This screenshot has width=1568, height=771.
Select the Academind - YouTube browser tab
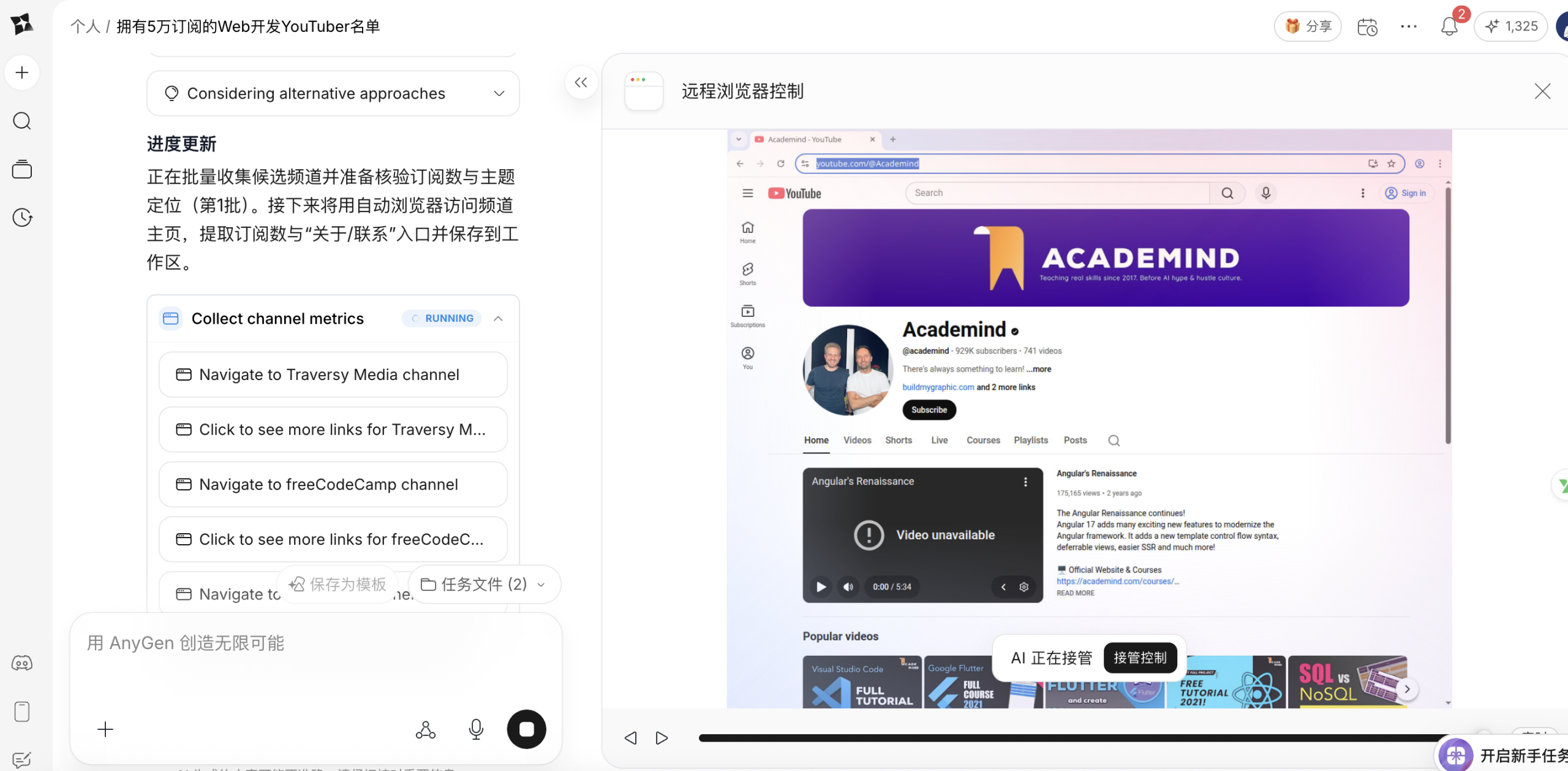pyautogui.click(x=806, y=139)
